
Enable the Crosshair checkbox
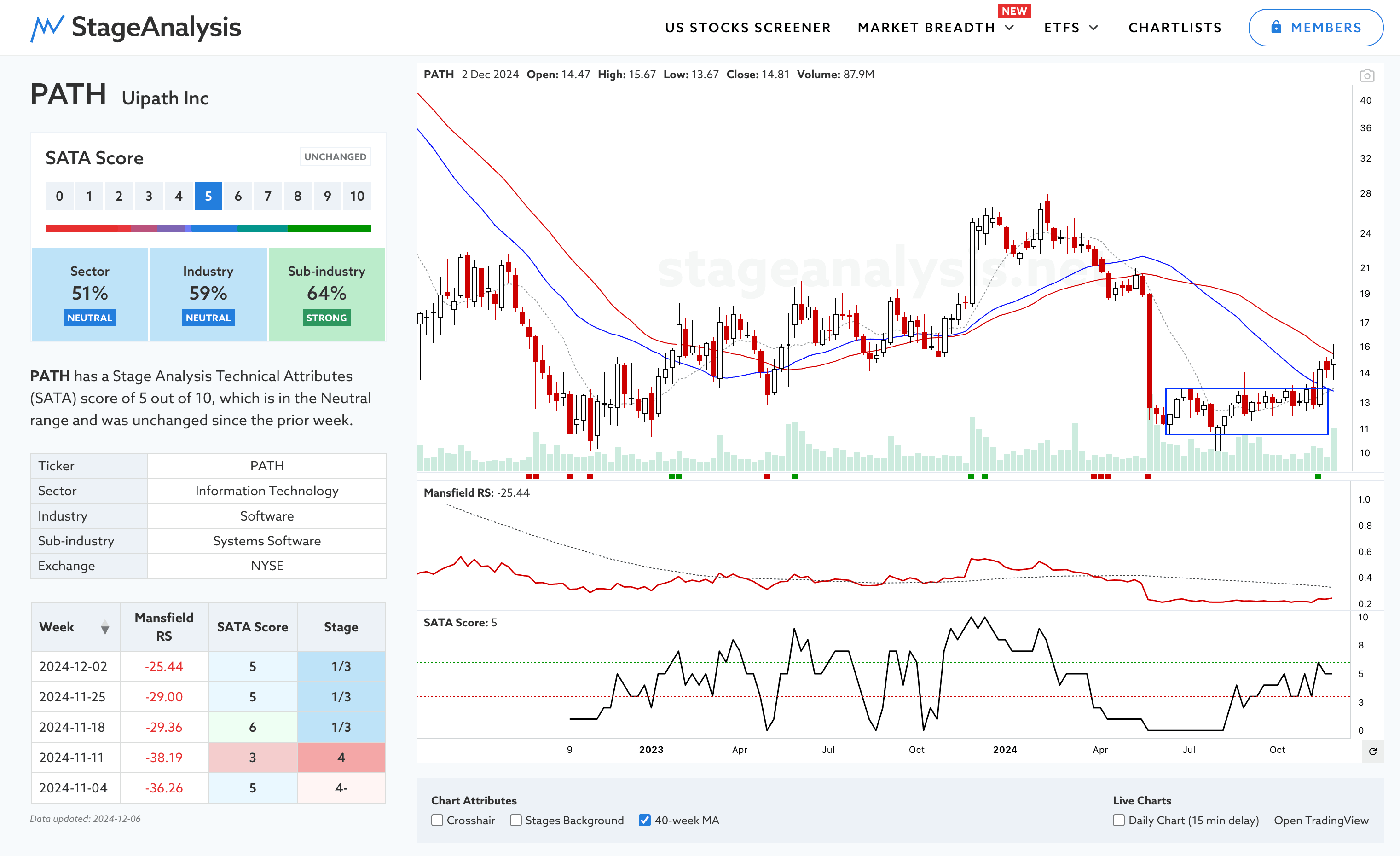coord(437,820)
